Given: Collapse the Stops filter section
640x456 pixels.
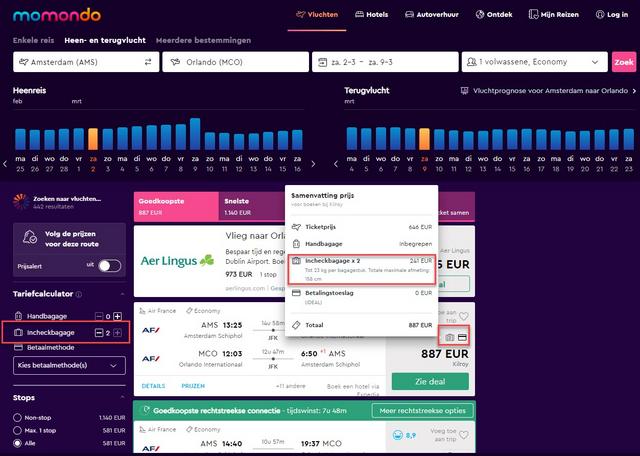Looking at the screenshot, I should [x=122, y=398].
